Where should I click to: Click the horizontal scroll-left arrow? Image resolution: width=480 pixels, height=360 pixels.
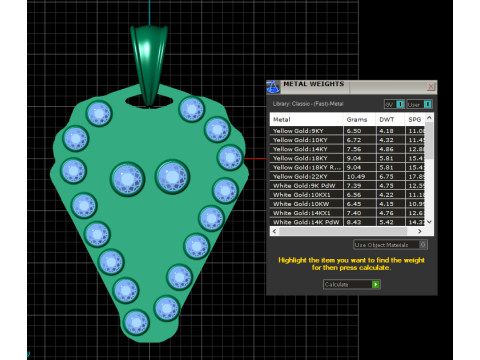274,231
